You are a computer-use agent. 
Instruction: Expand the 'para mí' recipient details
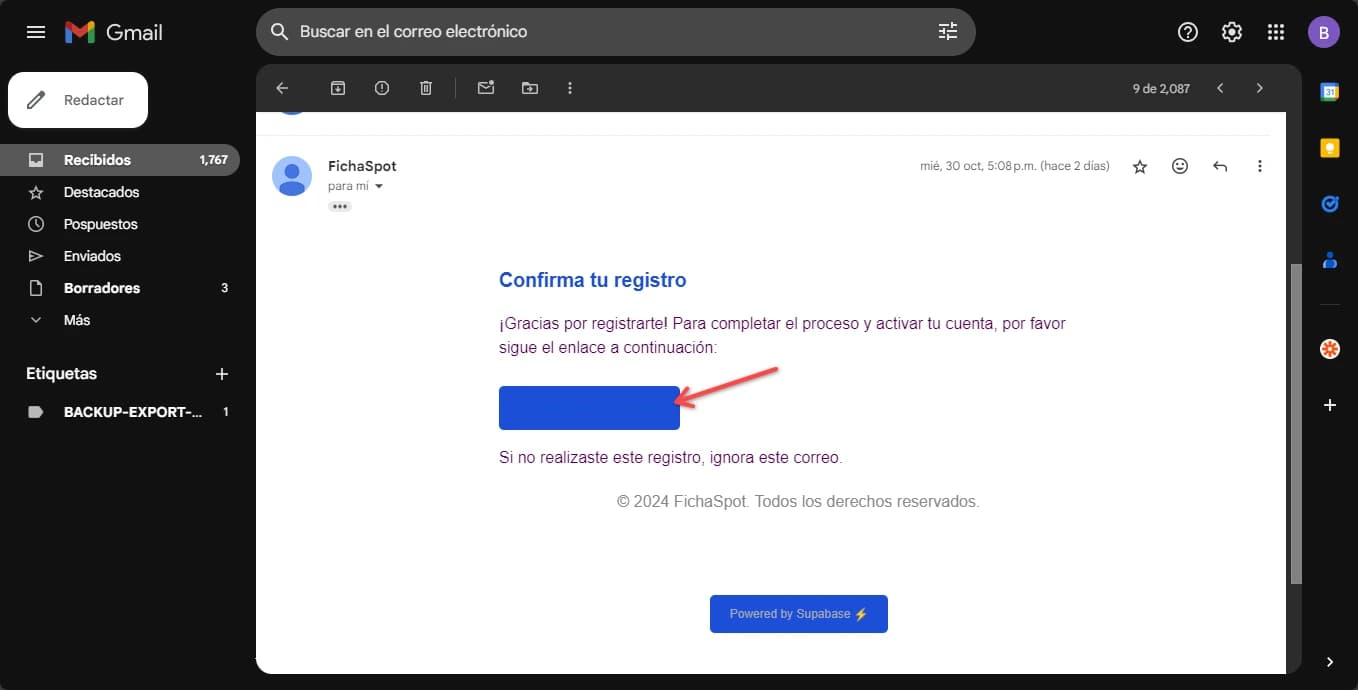[377, 185]
